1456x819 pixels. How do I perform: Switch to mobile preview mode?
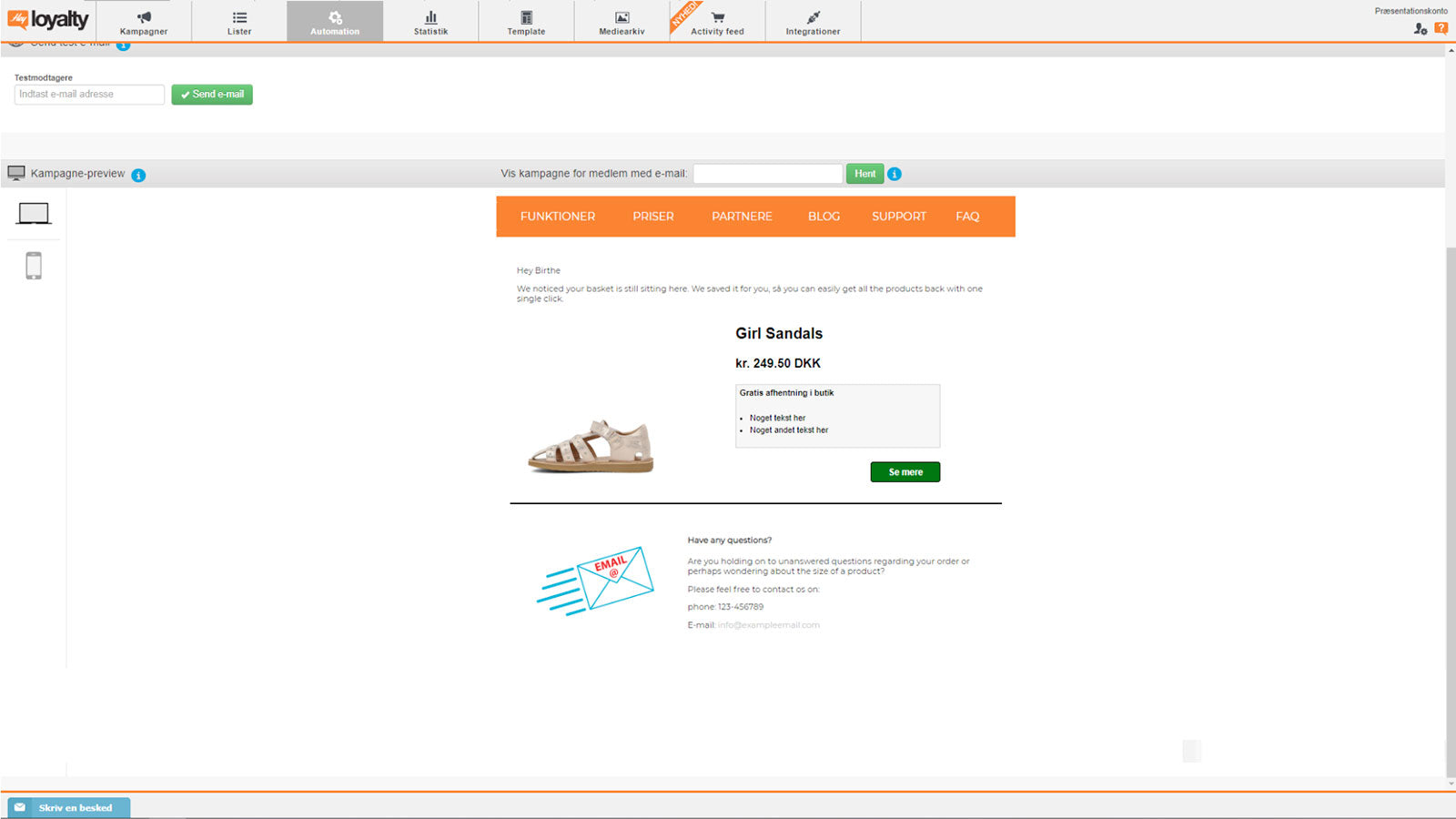click(34, 266)
